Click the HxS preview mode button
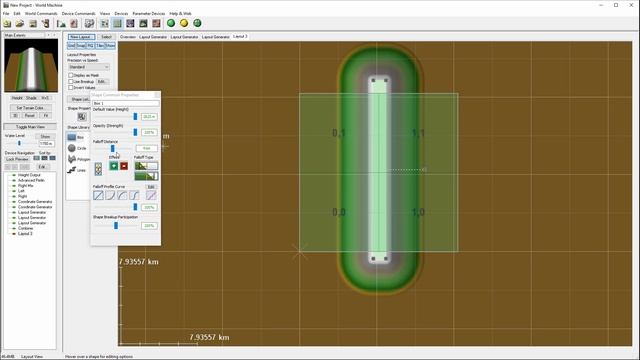Viewport: 640px width, 360px height. pos(44,98)
